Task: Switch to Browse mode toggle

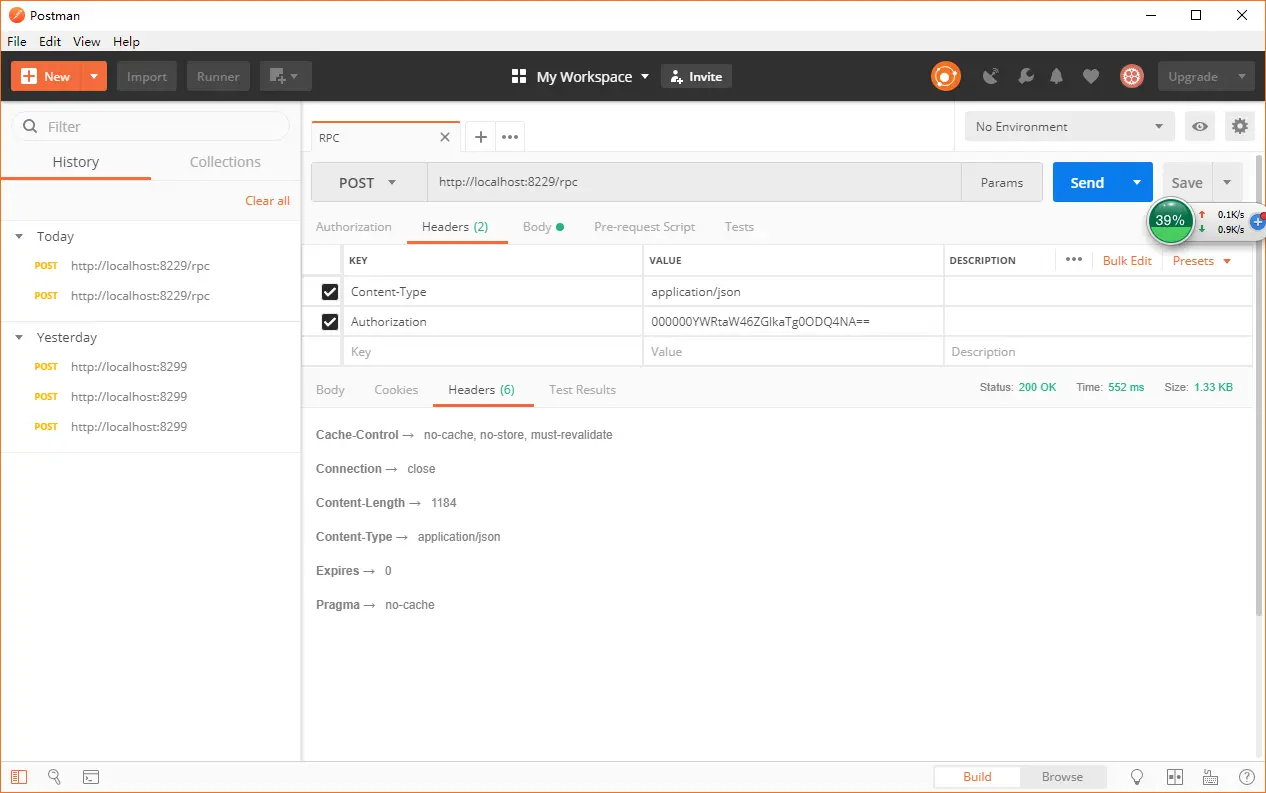Action: click(1062, 776)
